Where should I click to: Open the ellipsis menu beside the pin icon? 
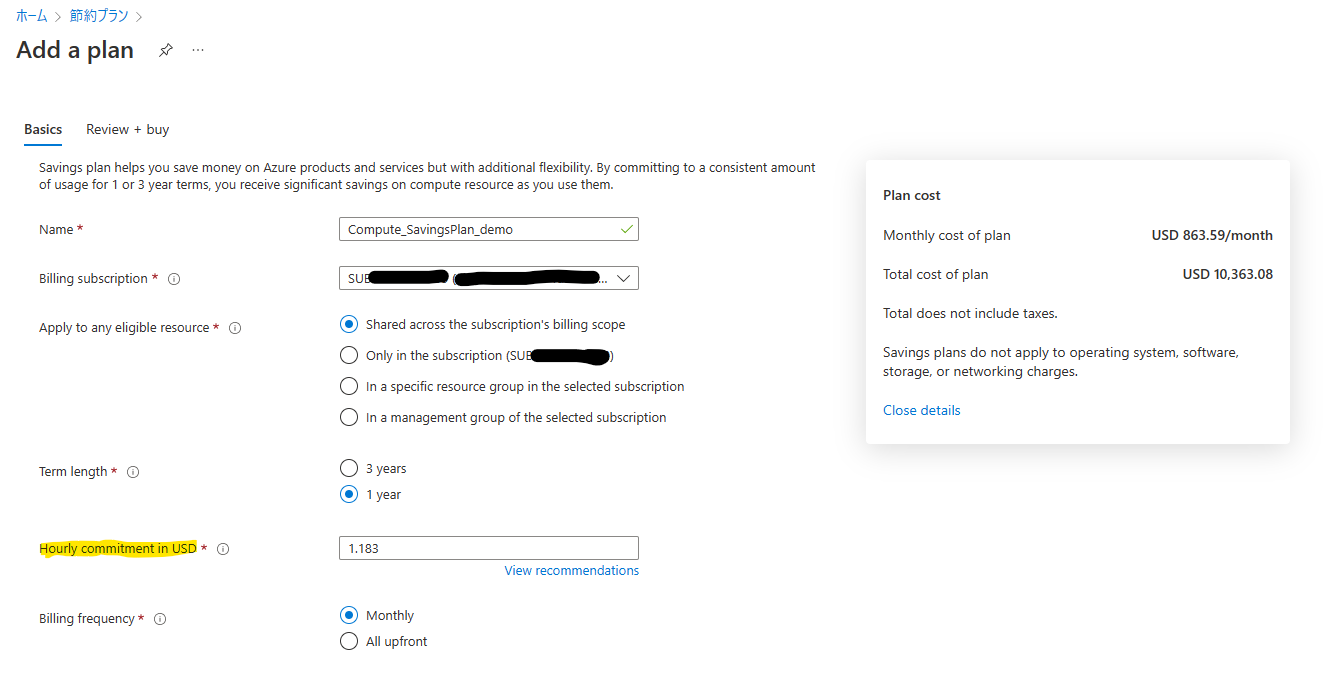coord(197,49)
